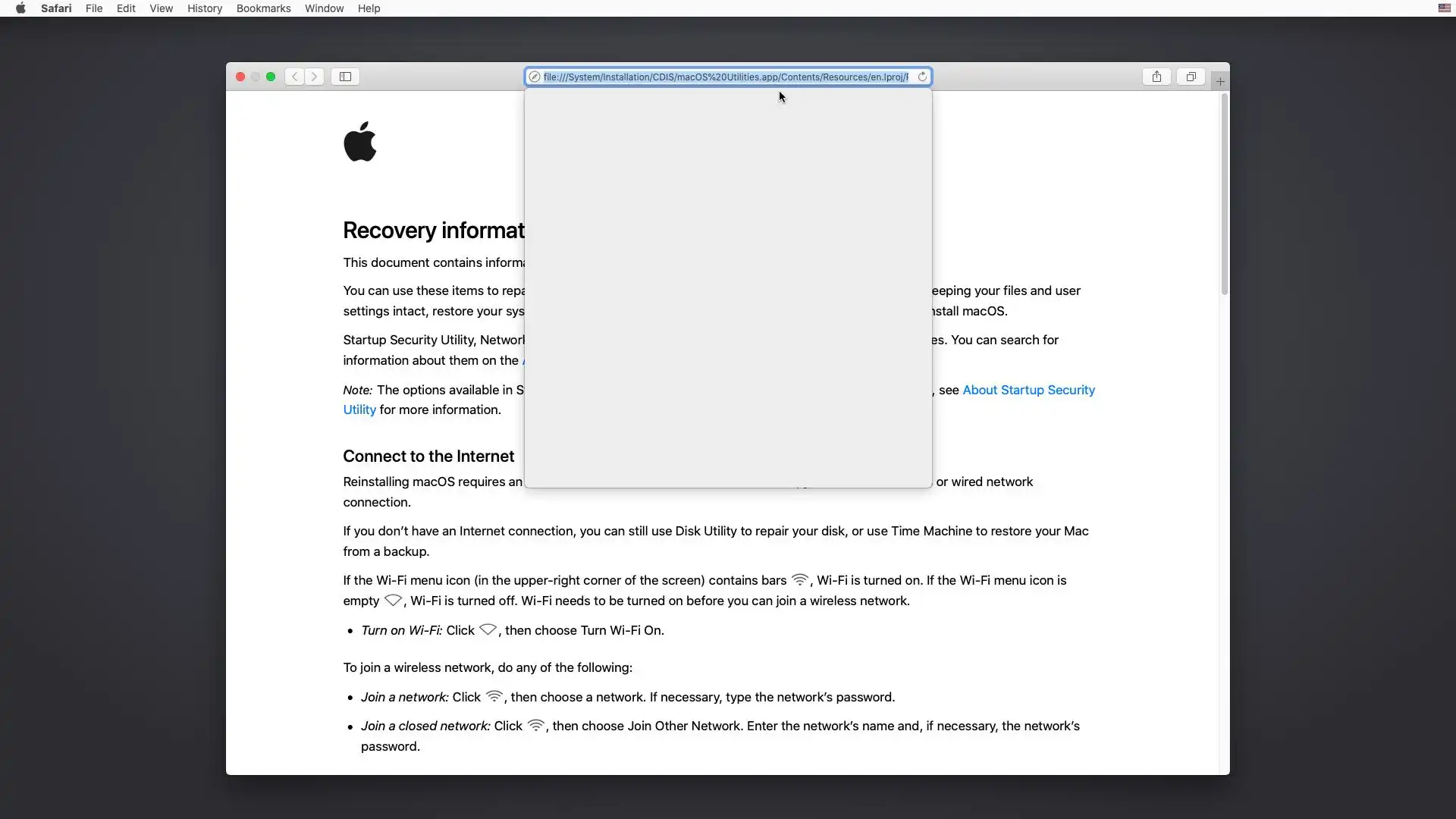Open the Bookmarks menu
1456x819 pixels.
[x=263, y=8]
